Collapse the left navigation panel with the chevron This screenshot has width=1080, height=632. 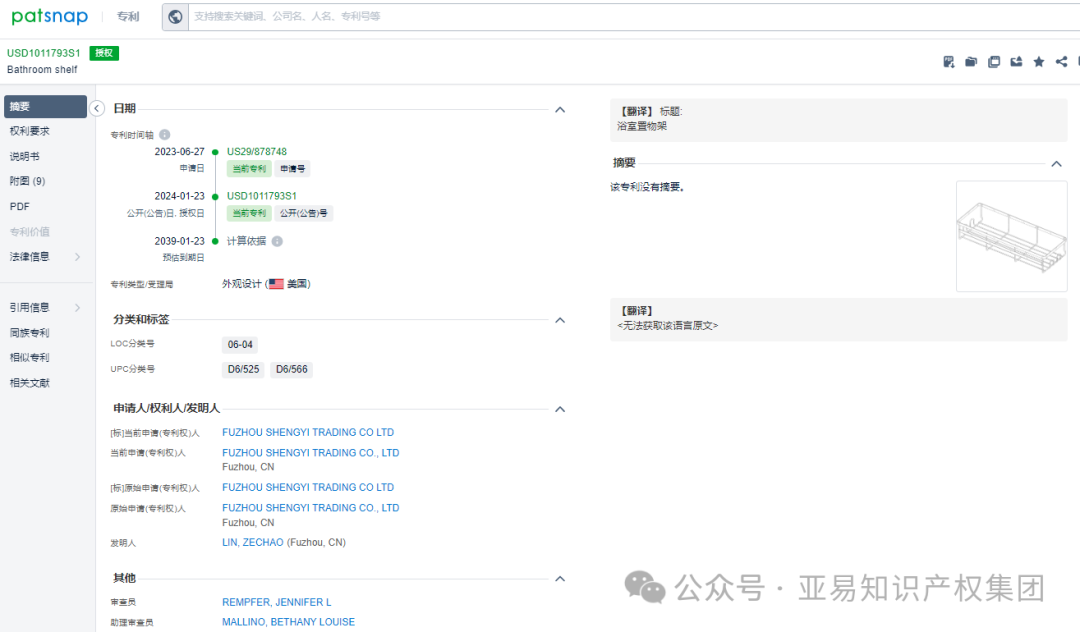[97, 108]
